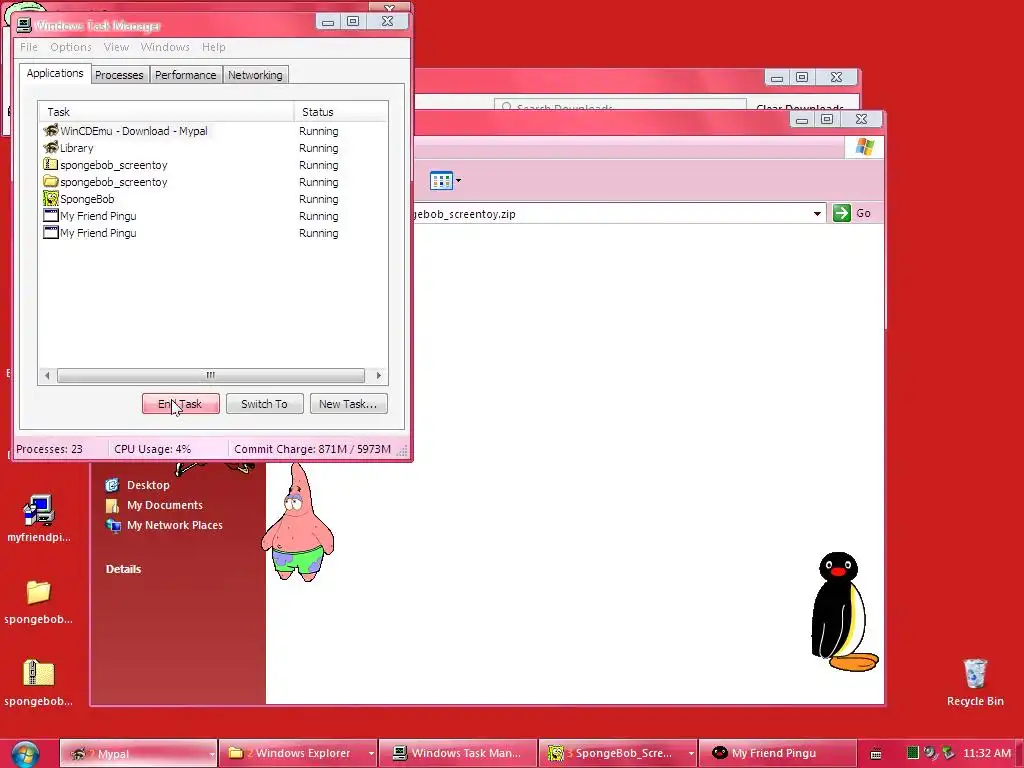Expand the Windows Explorer taskbar group arrow
1024x768 pixels.
click(x=371, y=754)
